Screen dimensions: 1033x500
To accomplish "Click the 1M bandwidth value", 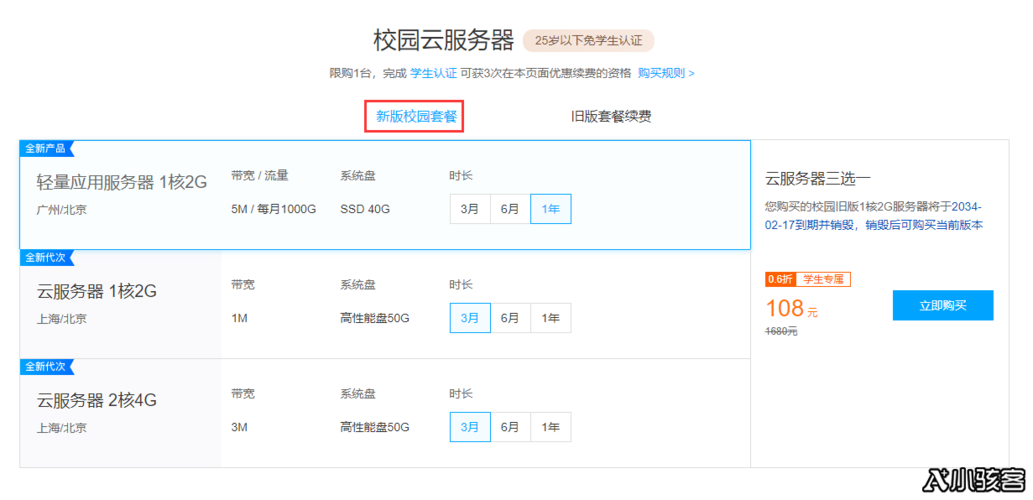I will pyautogui.click(x=239, y=318).
